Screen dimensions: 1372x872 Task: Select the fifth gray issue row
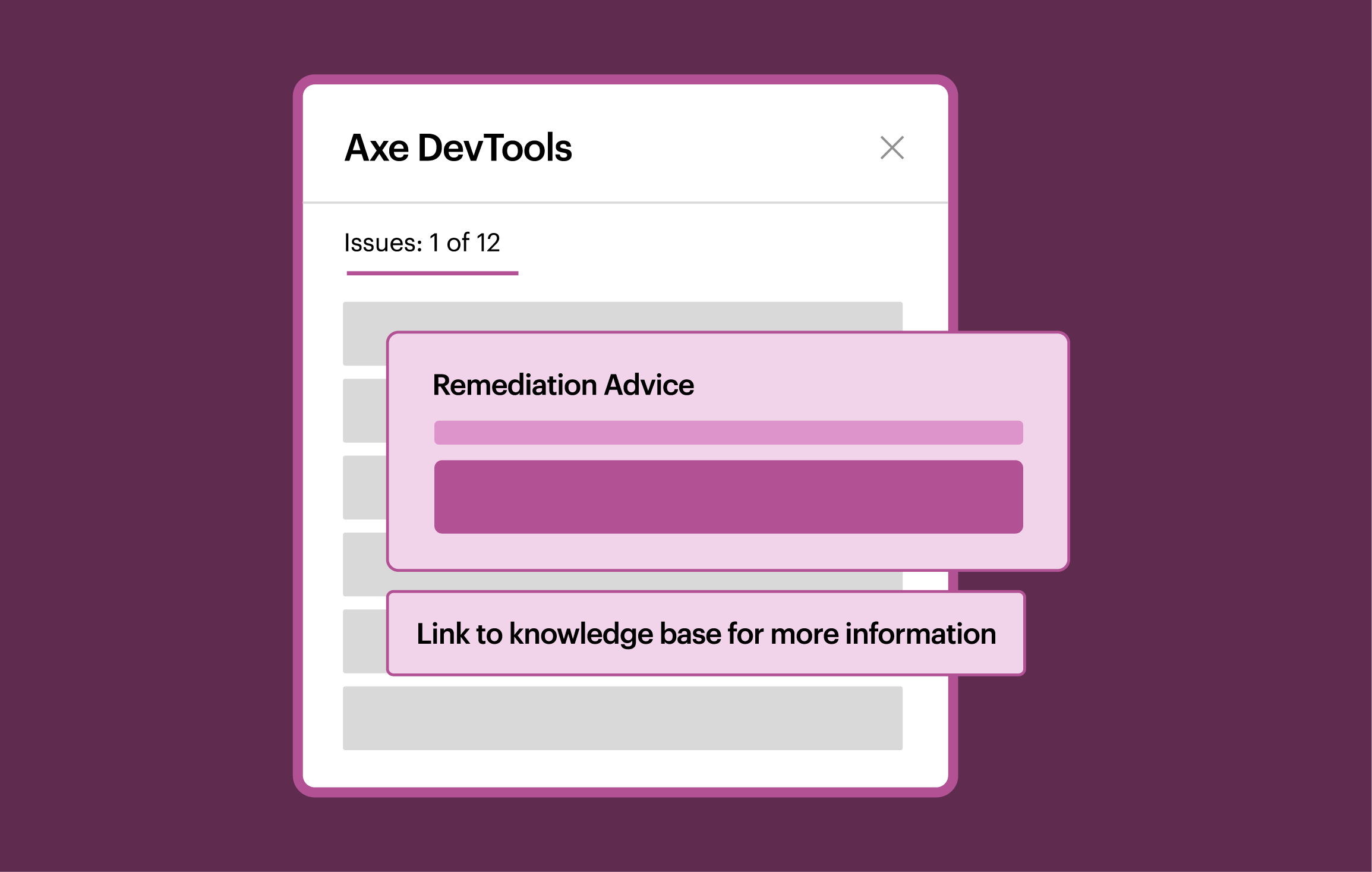(x=364, y=641)
